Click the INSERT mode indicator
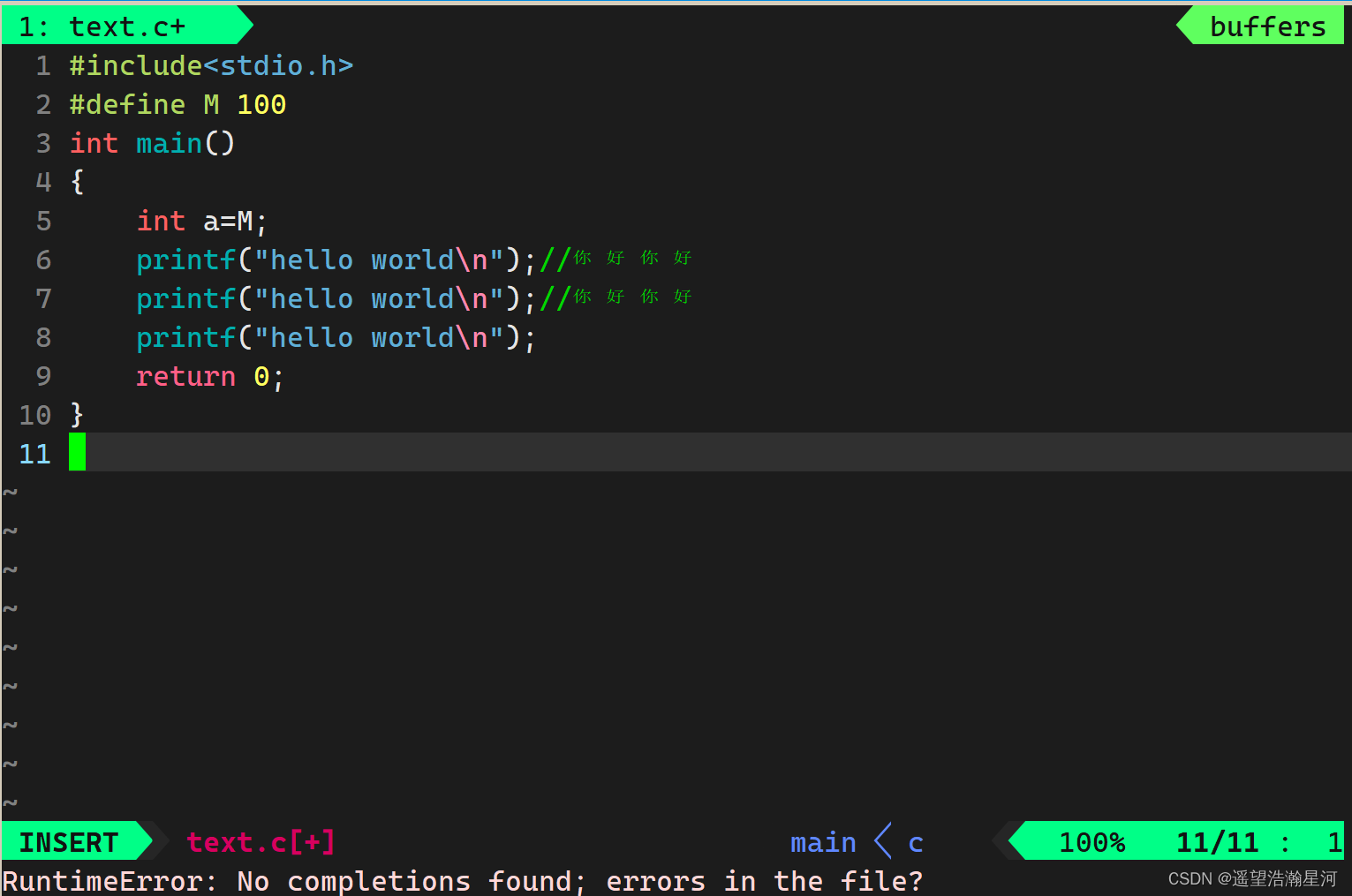 click(x=69, y=842)
